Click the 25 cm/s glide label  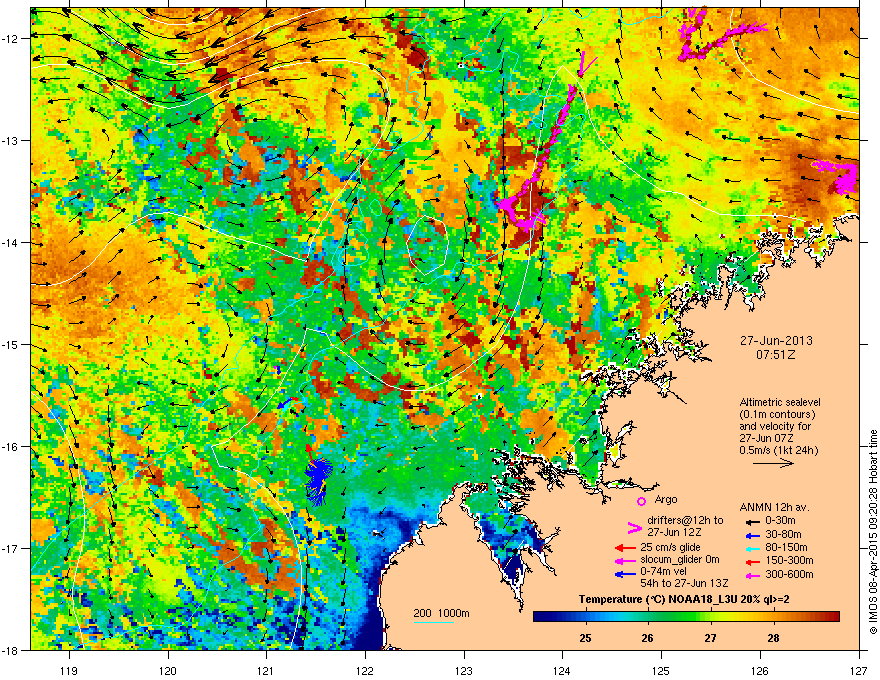click(672, 547)
